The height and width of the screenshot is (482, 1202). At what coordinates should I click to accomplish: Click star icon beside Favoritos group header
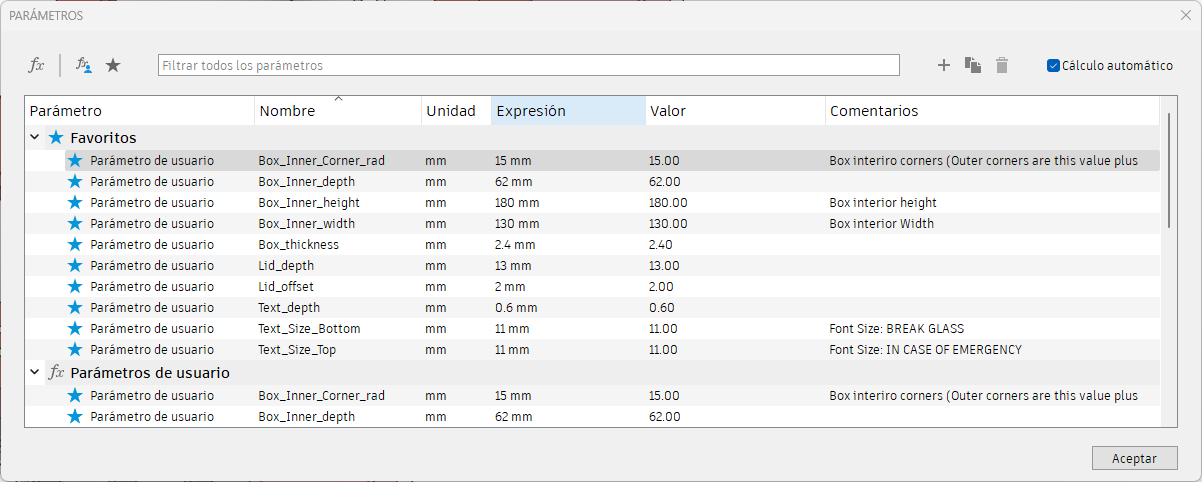point(56,138)
